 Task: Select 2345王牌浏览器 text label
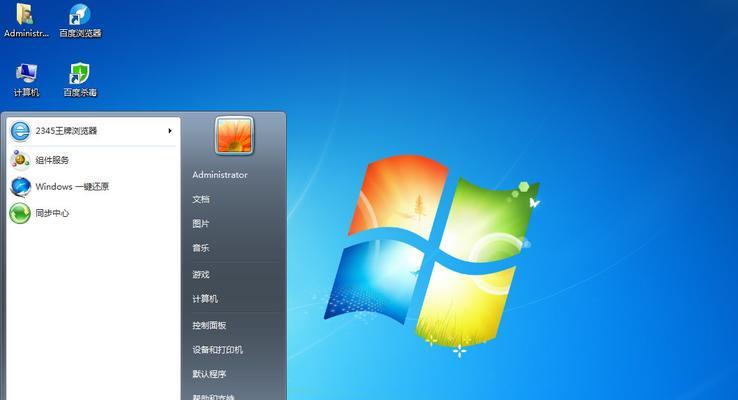click(66, 131)
